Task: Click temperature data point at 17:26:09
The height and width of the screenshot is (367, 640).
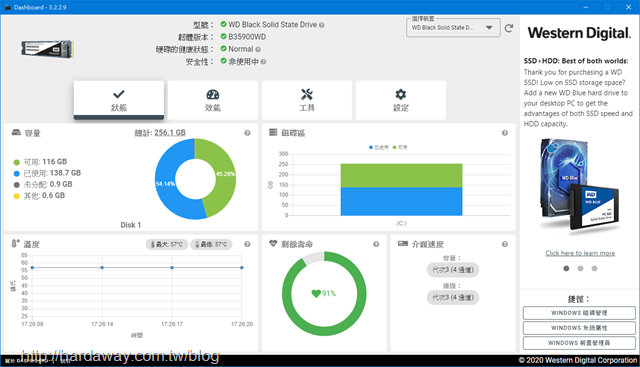Action: [x=32, y=268]
